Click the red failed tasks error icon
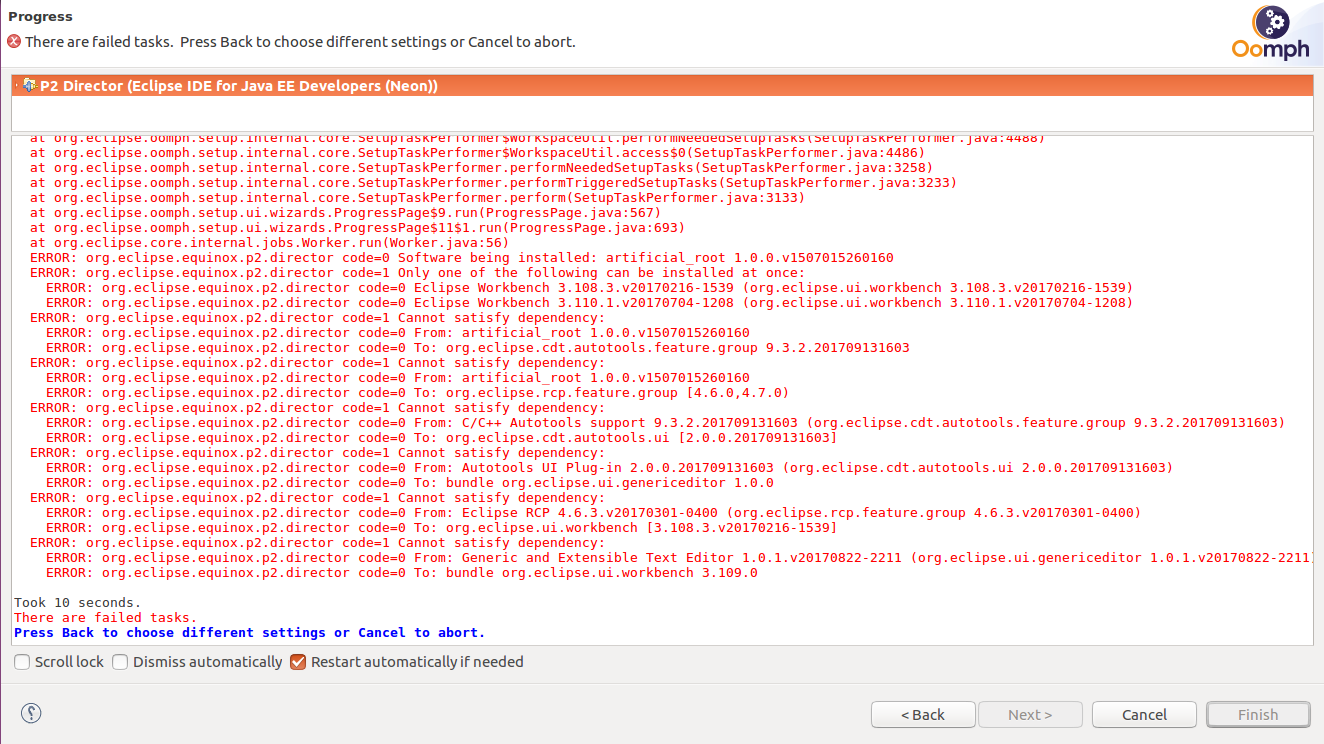The image size is (1324, 744). 14,42
